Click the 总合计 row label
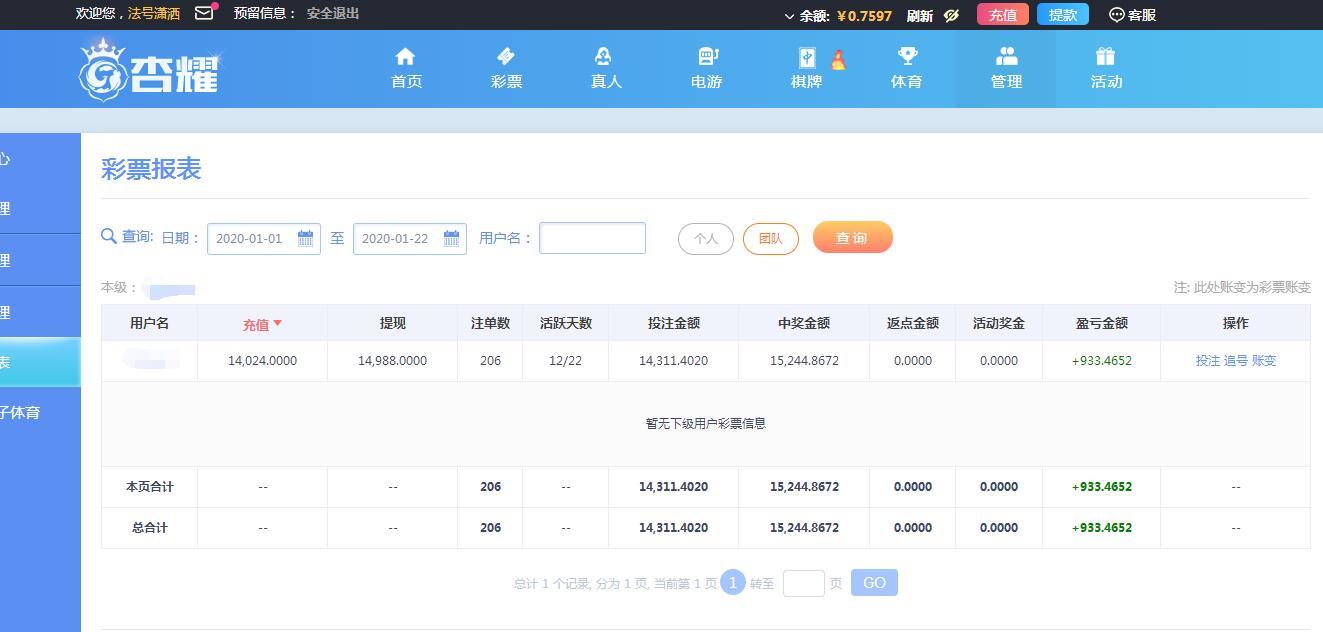 click(x=150, y=528)
